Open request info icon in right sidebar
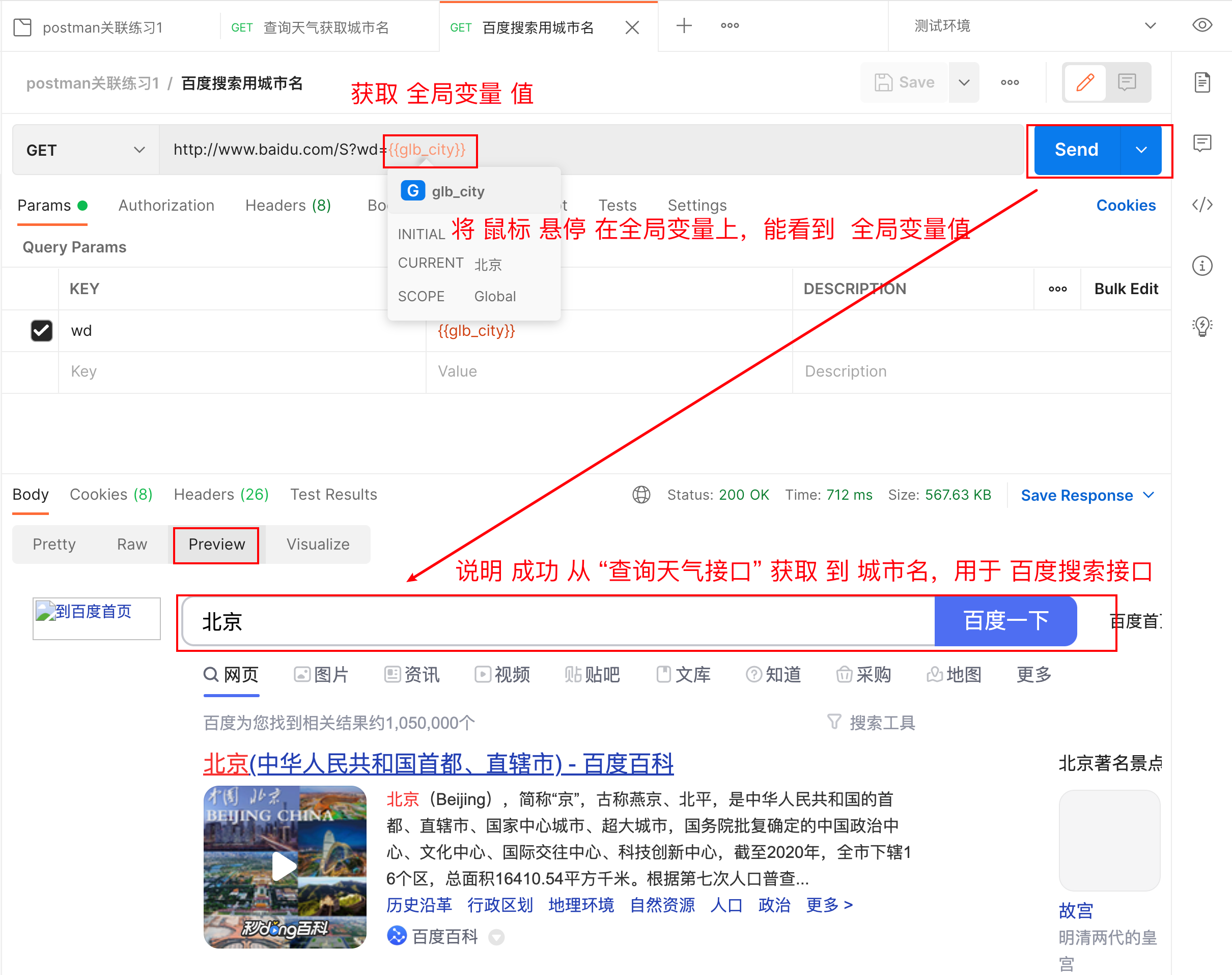The width and height of the screenshot is (1232, 975). pyautogui.click(x=1202, y=266)
